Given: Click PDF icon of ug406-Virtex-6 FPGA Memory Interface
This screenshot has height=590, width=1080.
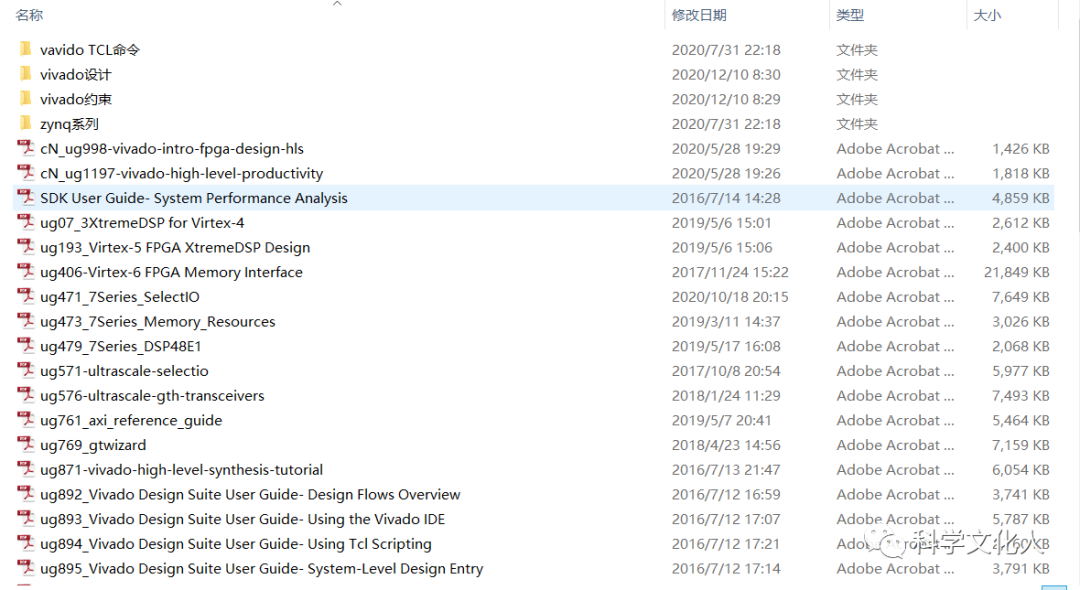Looking at the screenshot, I should pos(25,272).
